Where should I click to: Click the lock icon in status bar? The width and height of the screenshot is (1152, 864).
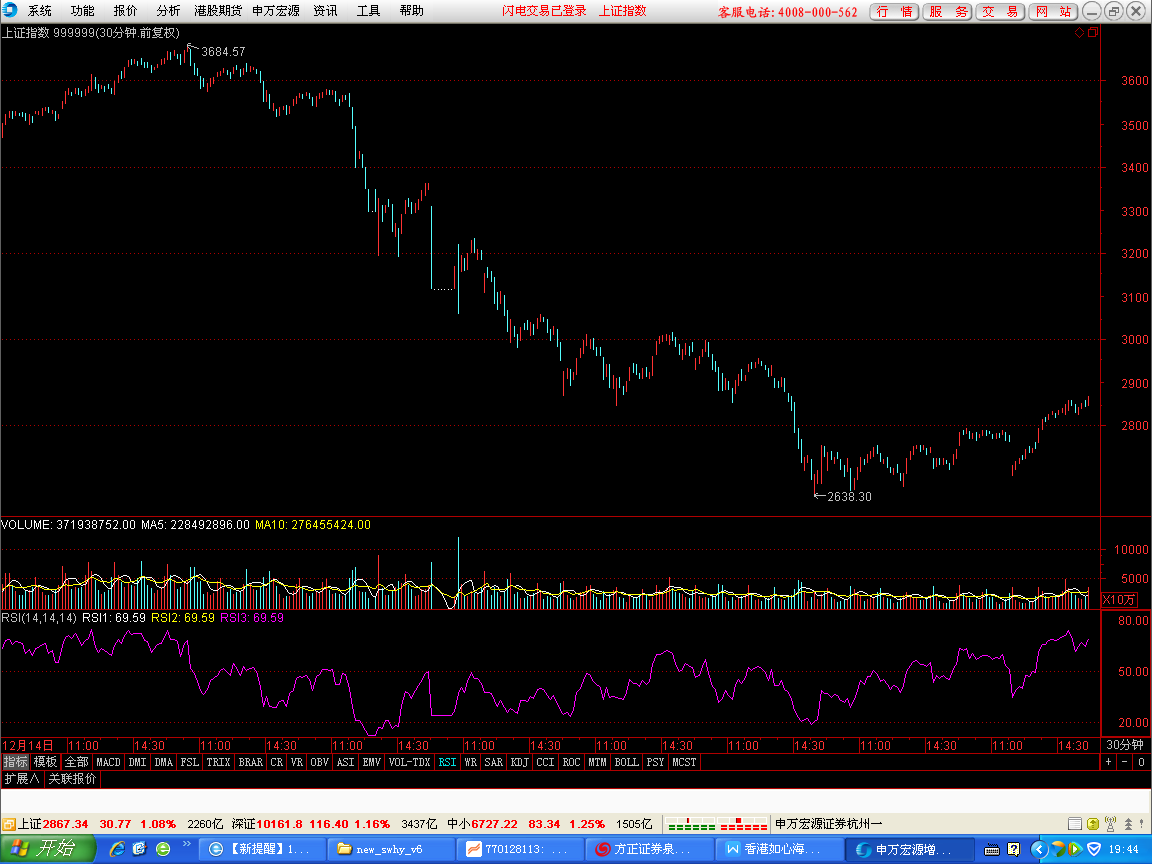[x=9, y=824]
